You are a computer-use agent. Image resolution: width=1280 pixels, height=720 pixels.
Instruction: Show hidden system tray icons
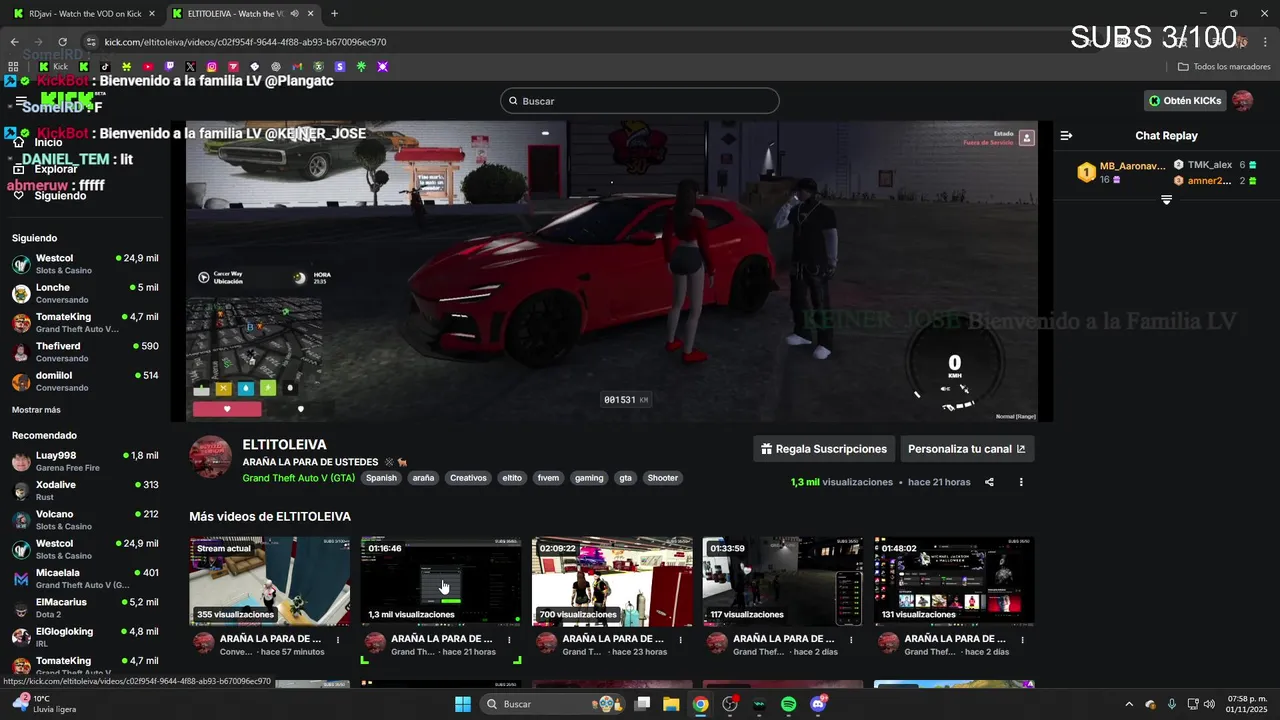[x=1129, y=704]
